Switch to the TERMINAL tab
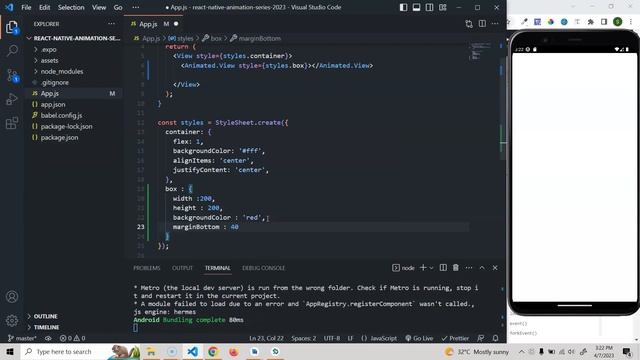 218,268
